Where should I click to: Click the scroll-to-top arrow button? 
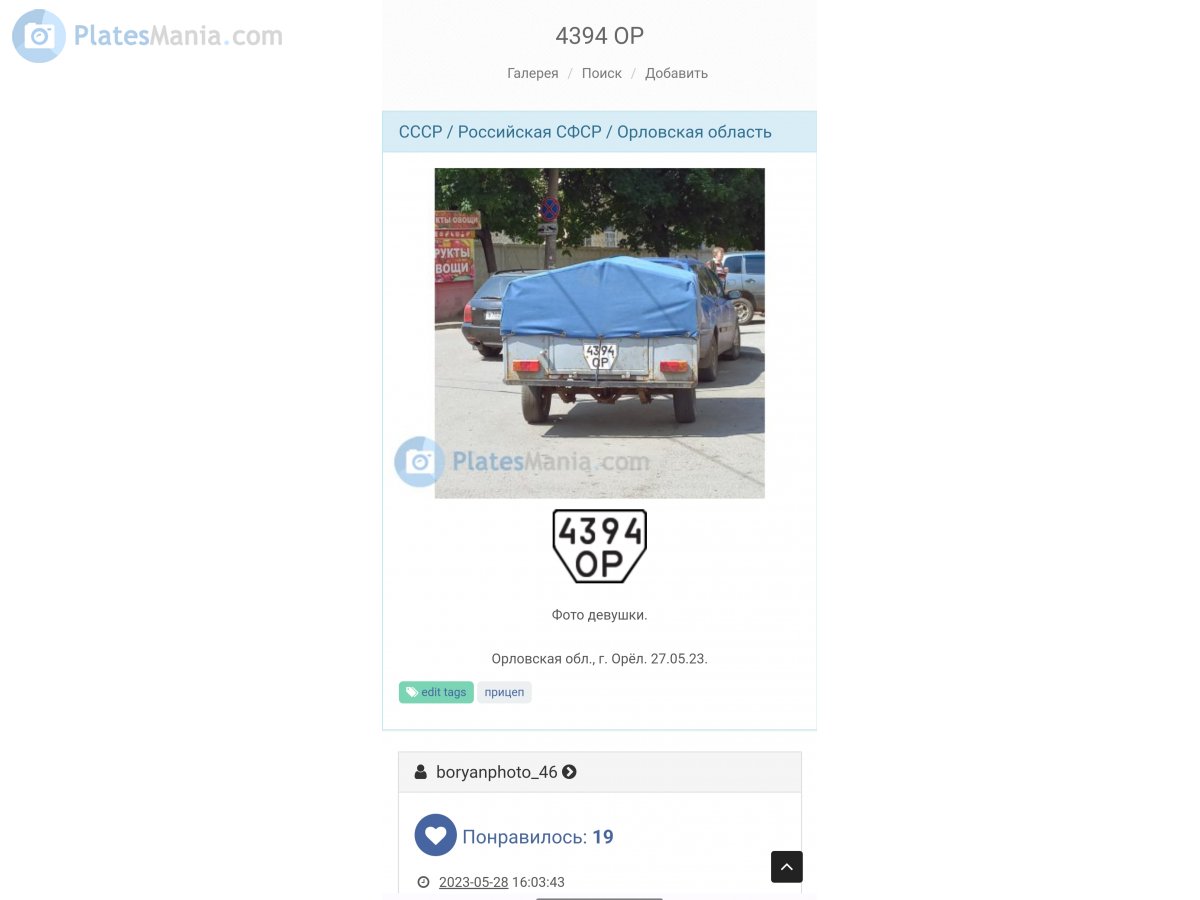tap(787, 867)
